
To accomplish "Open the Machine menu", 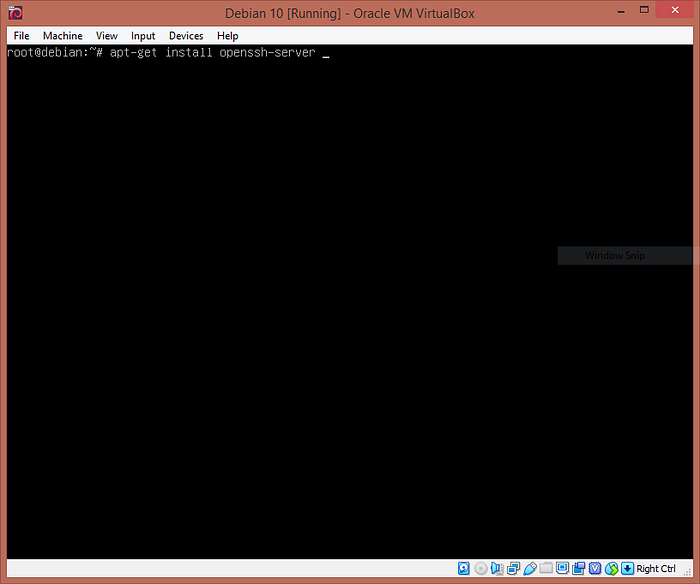I will 62,36.
